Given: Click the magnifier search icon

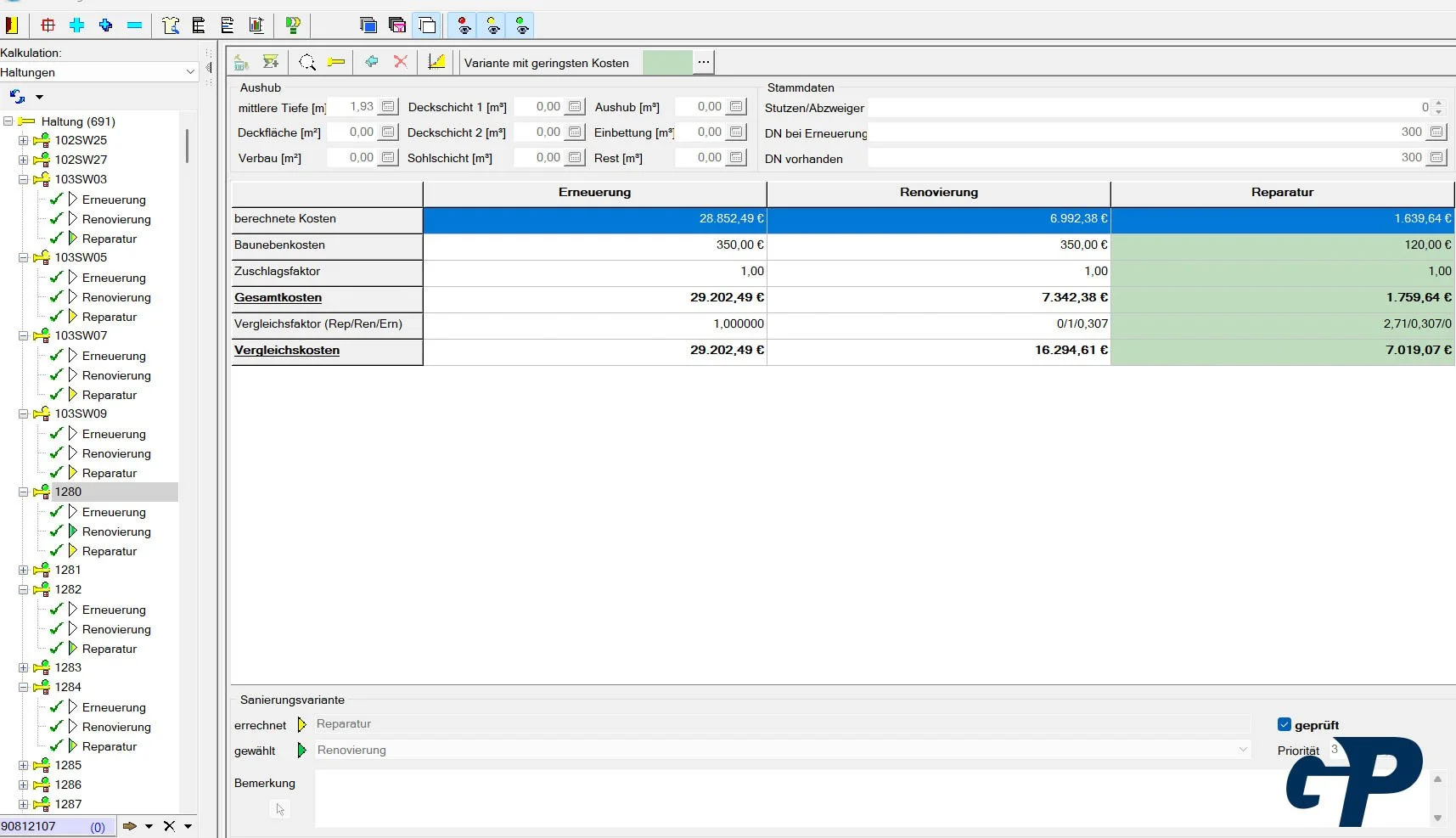Looking at the screenshot, I should [307, 62].
